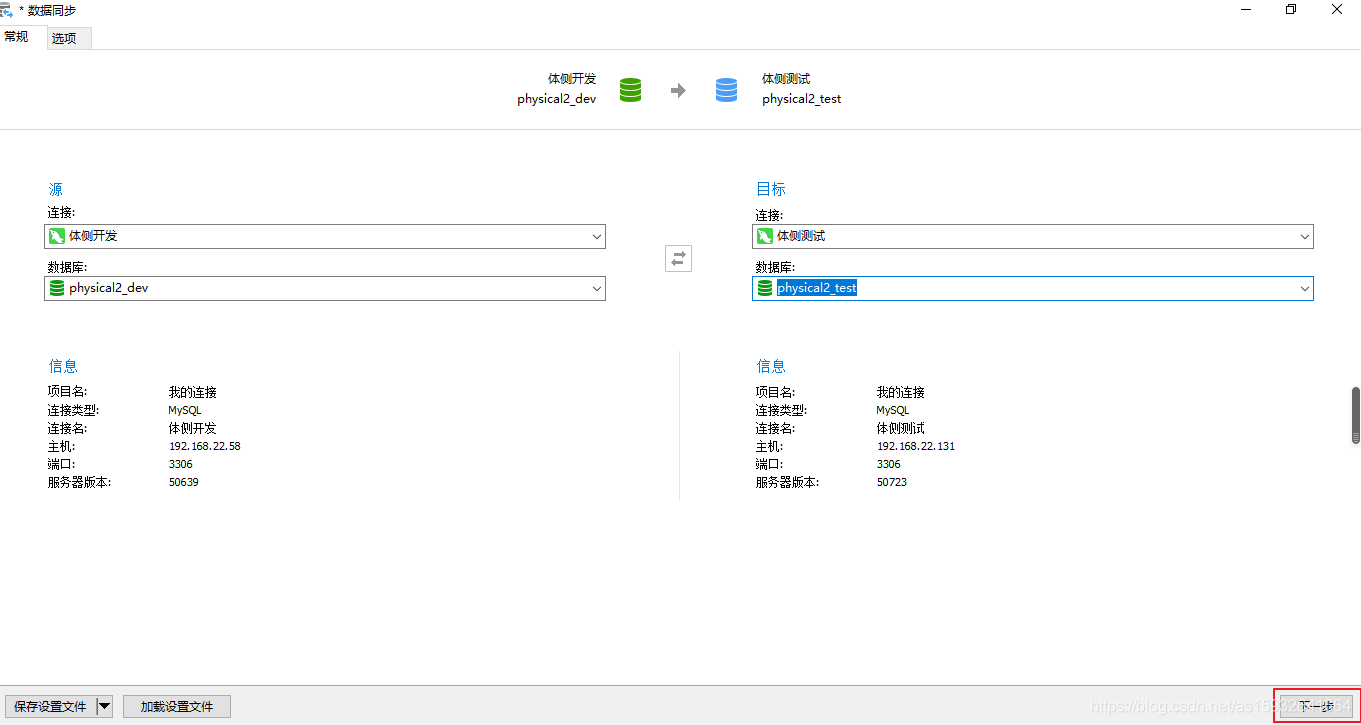Select the 常规 tab

16,36
